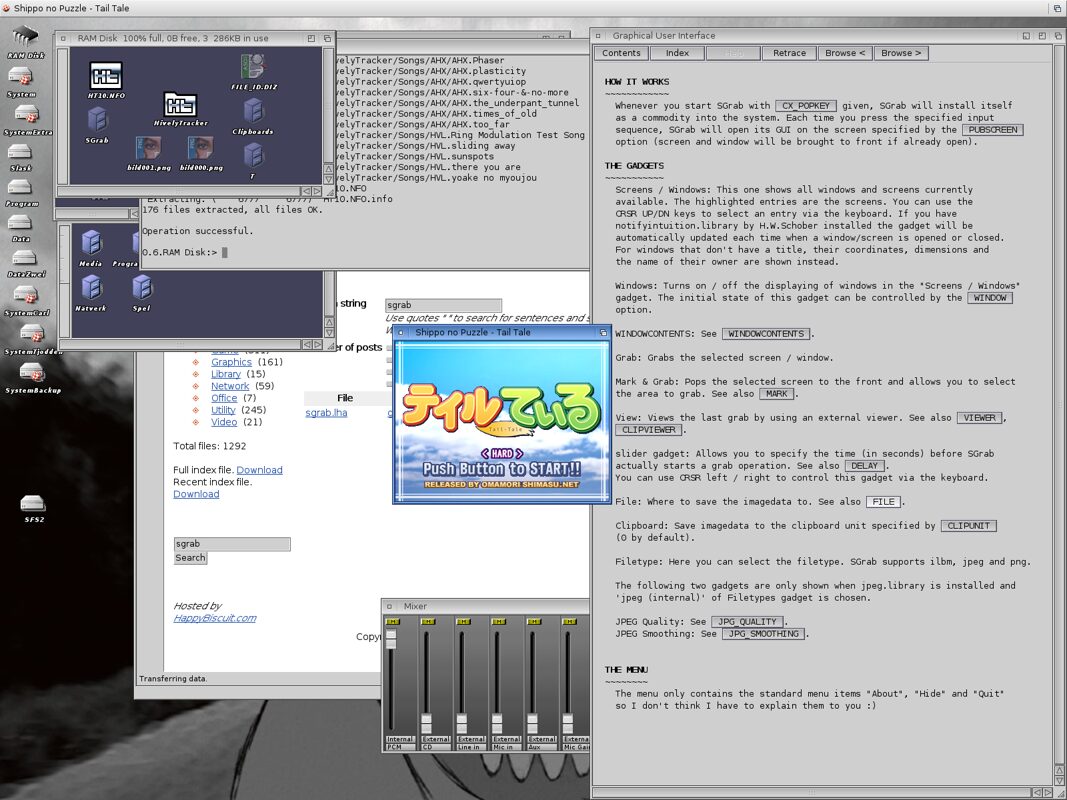Viewport: 1067px width, 800px height.
Task: Toggle mute for Line in channel
Action: pos(462,622)
